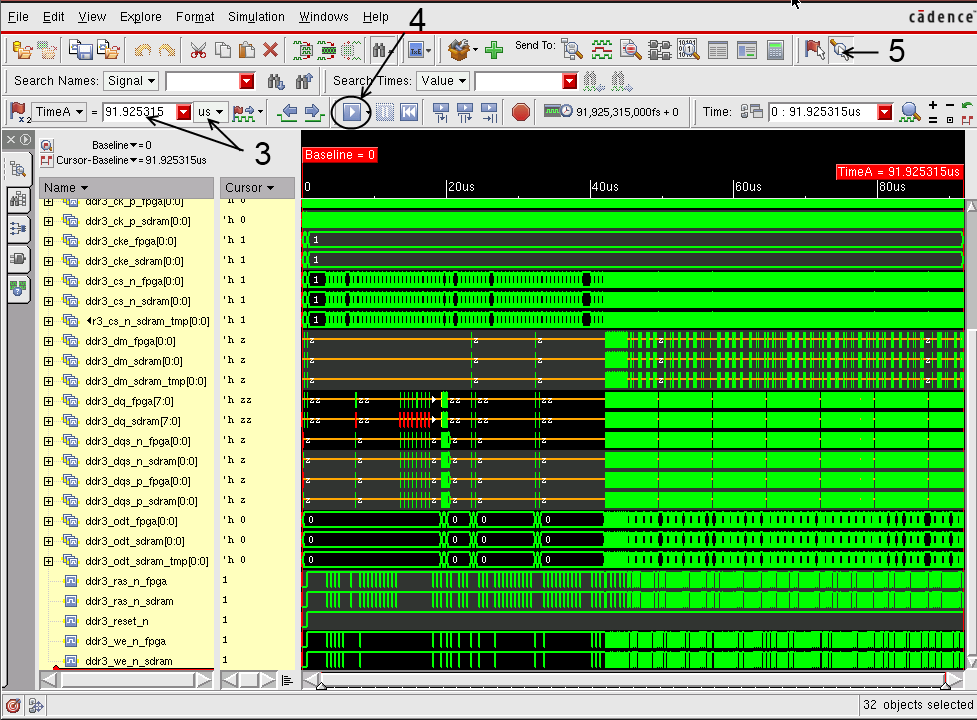
Task: Click the calculator icon in Send To toolbar
Action: coord(775,49)
